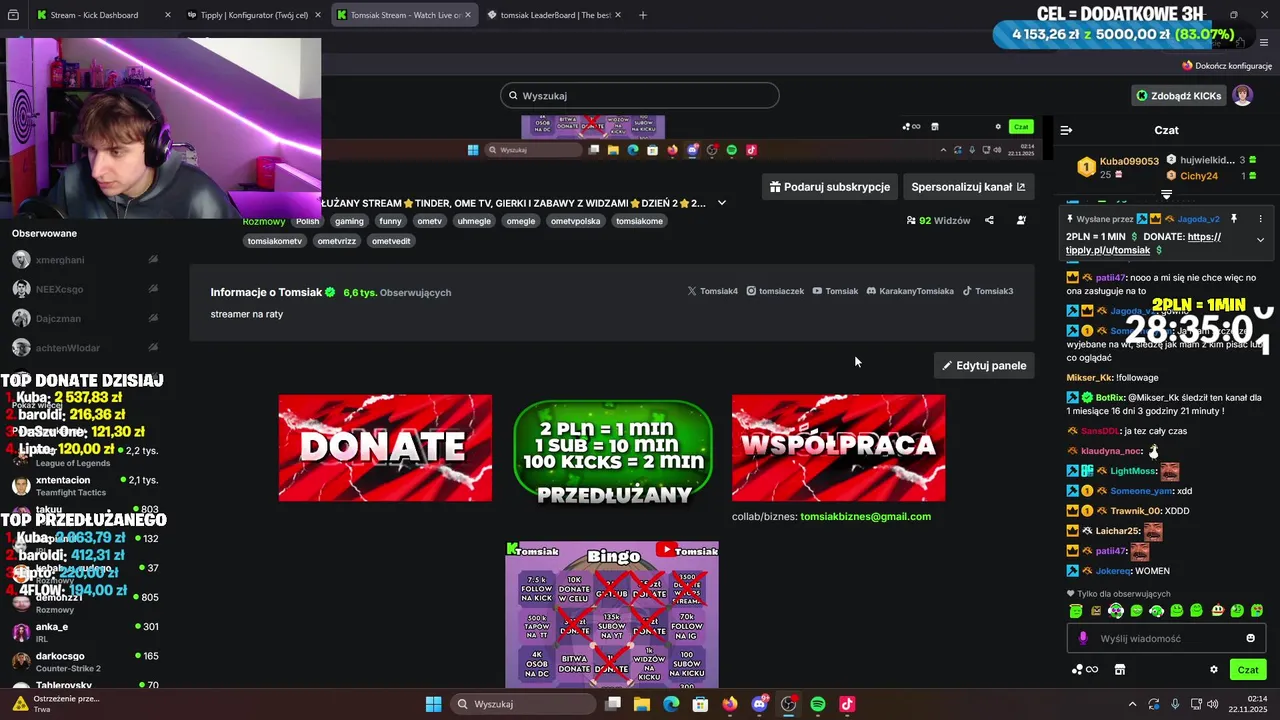Click the Edytuj panele button
Image resolution: width=1280 pixels, height=720 pixels.
tap(984, 365)
